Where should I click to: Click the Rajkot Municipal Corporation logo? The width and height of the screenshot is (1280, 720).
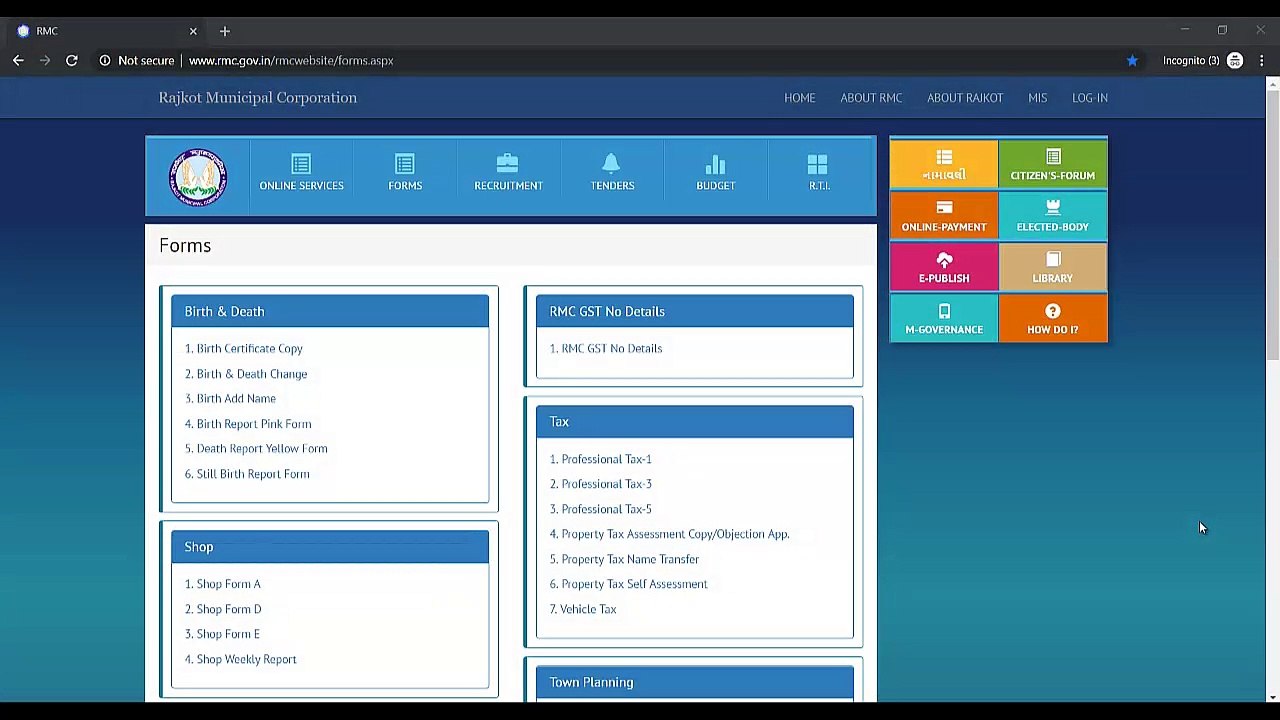(198, 177)
